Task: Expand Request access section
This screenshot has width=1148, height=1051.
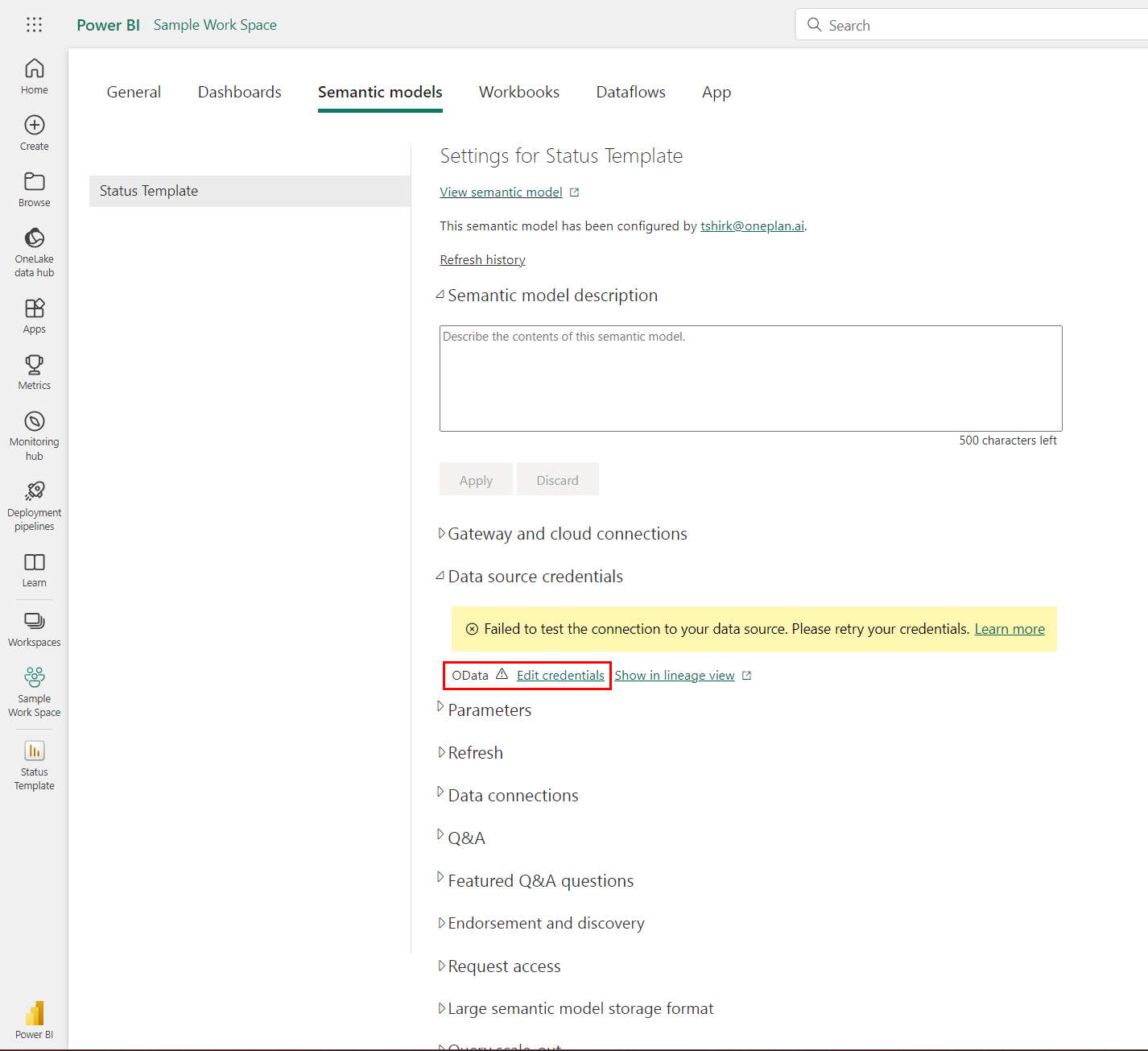Action: point(441,966)
